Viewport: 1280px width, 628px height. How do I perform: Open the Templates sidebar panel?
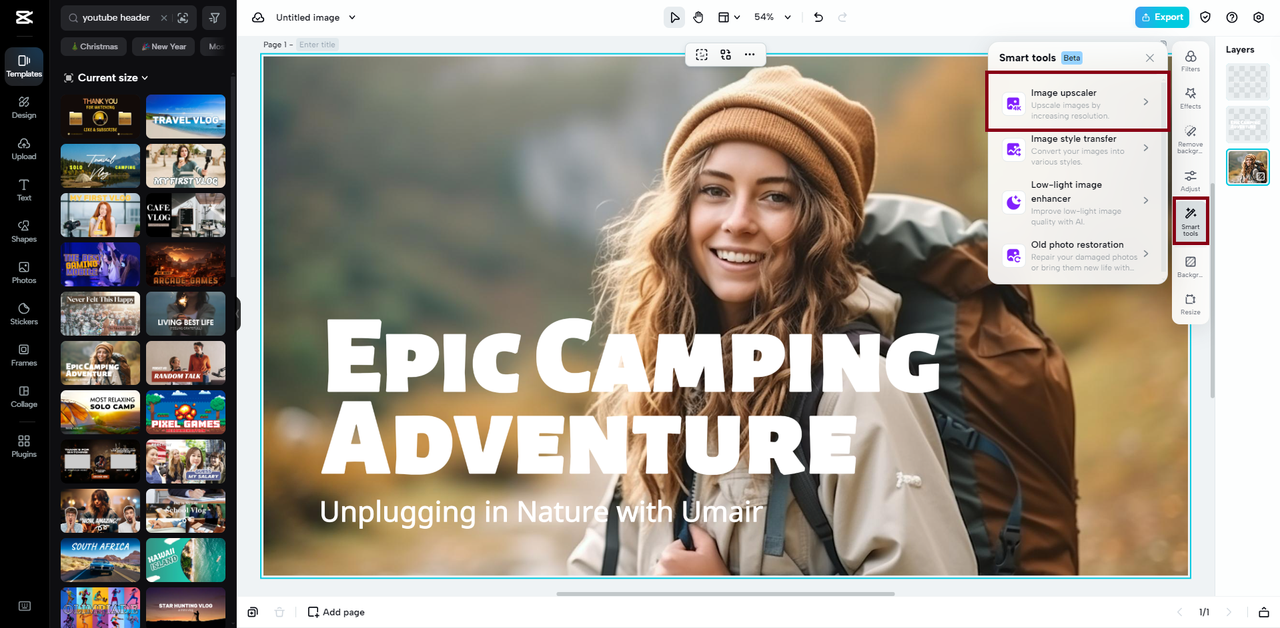24,66
